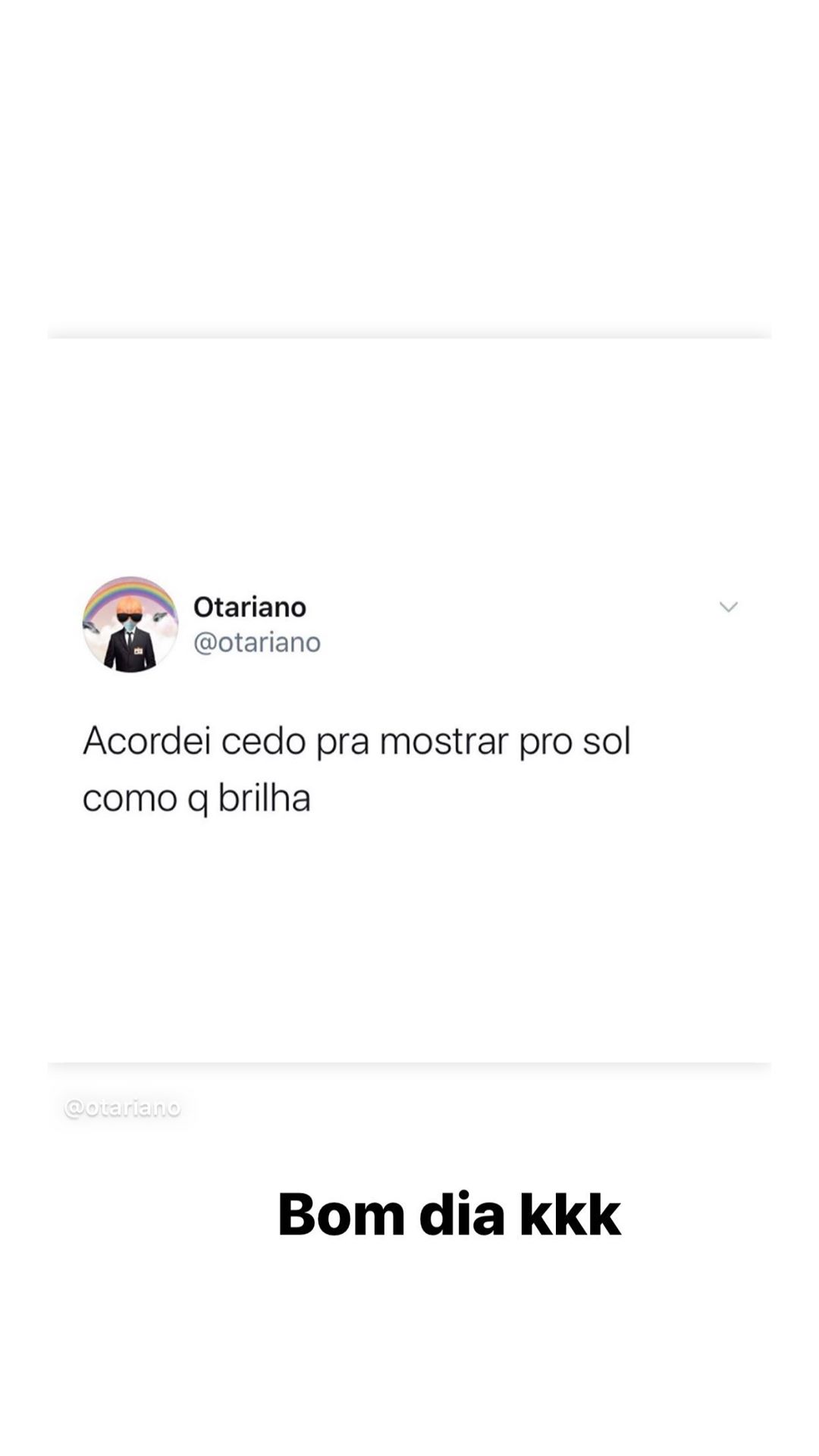Click the word "Acordei" in the tweet
Viewport: 819px width, 1456px height.
tap(146, 741)
